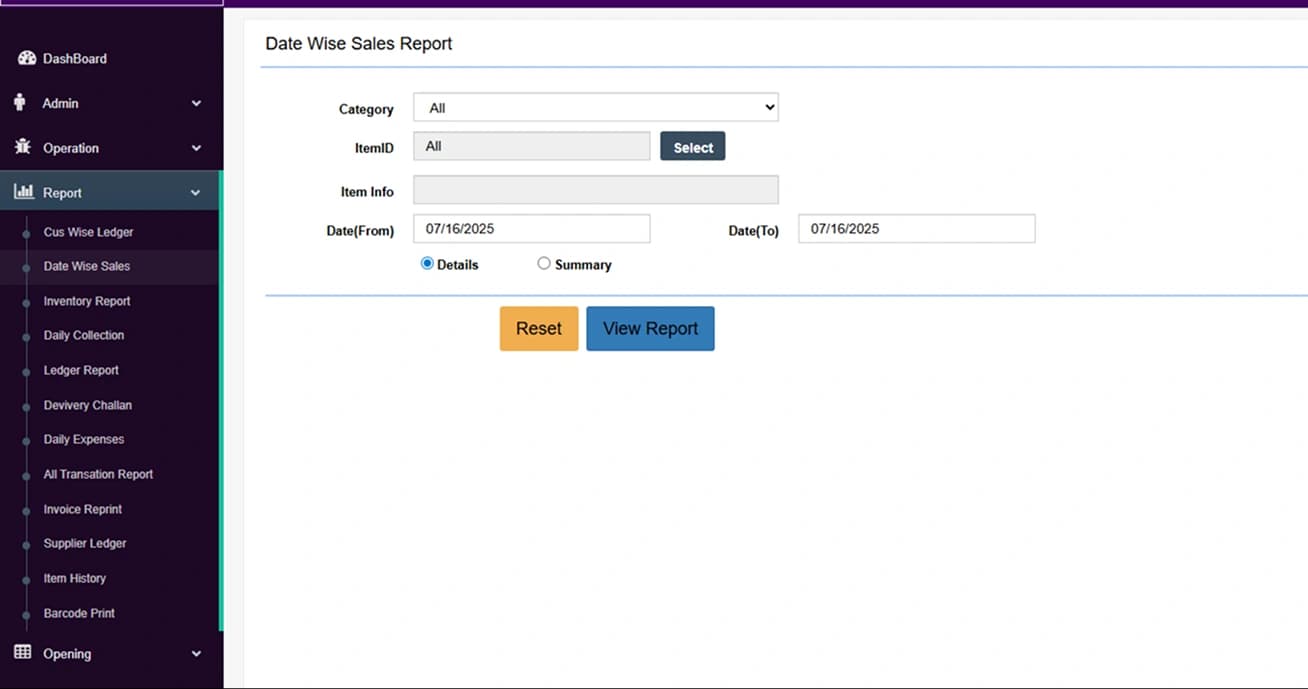Expand the Admin menu chevron

pyautogui.click(x=196, y=103)
